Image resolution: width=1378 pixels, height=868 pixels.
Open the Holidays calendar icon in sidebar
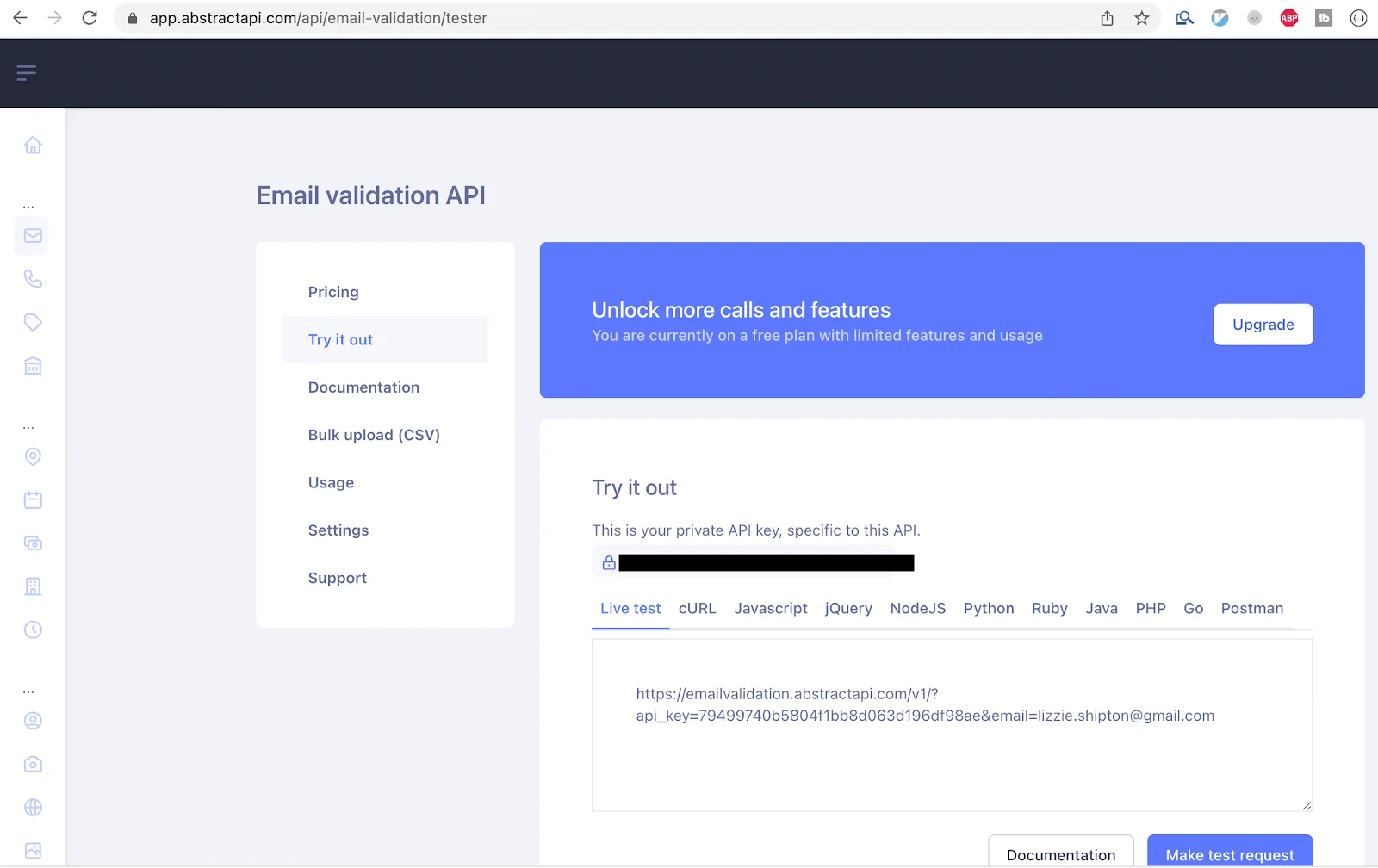coord(33,499)
